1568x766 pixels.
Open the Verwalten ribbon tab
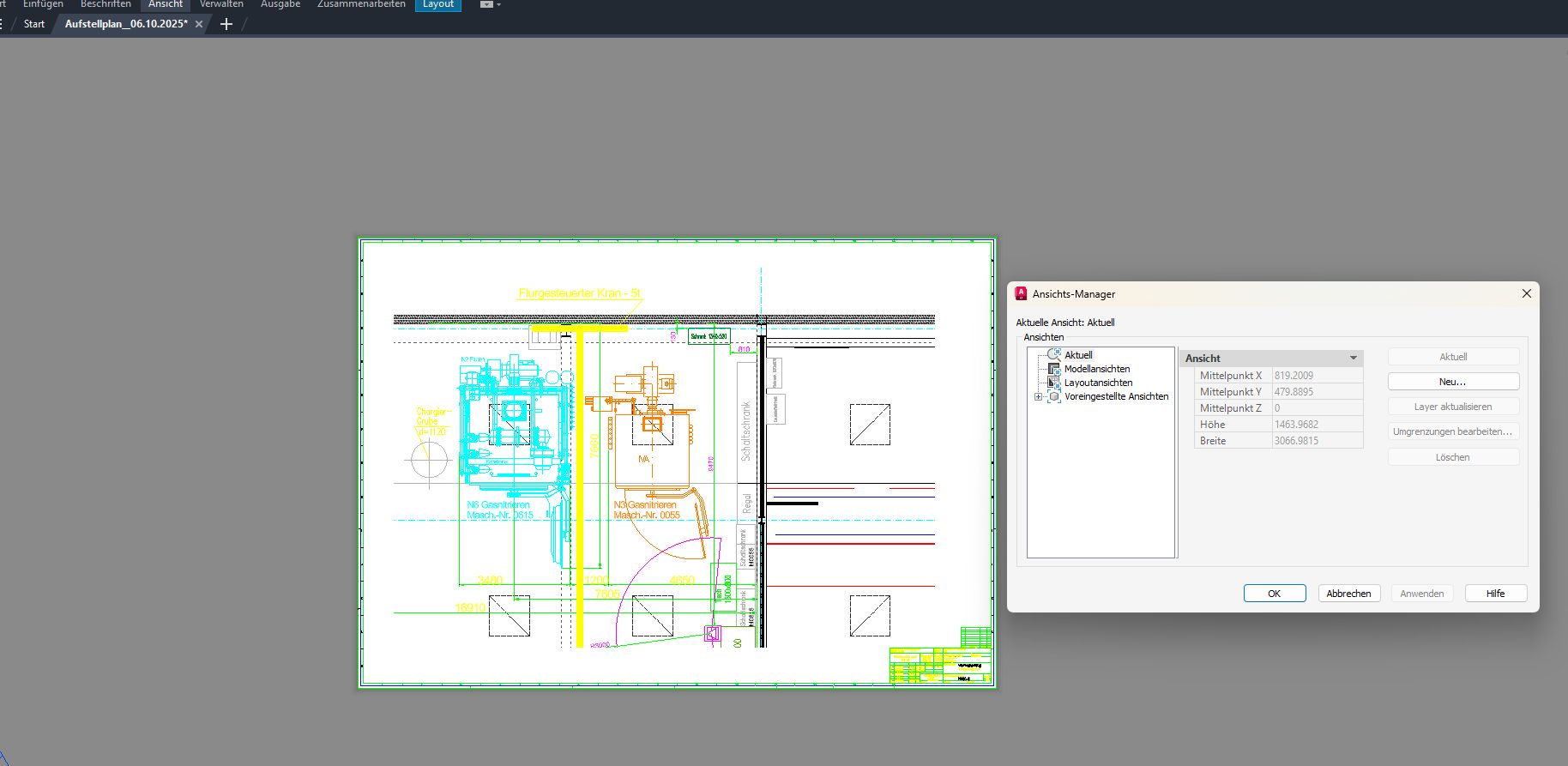[221, 4]
